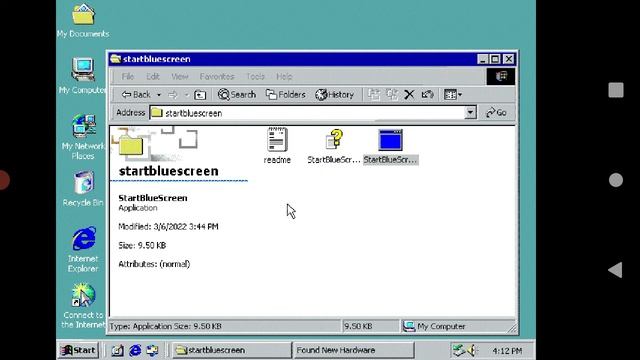Switch to startbluescreen taskbar button
The width and height of the screenshot is (640, 360).
pyautogui.click(x=231, y=350)
